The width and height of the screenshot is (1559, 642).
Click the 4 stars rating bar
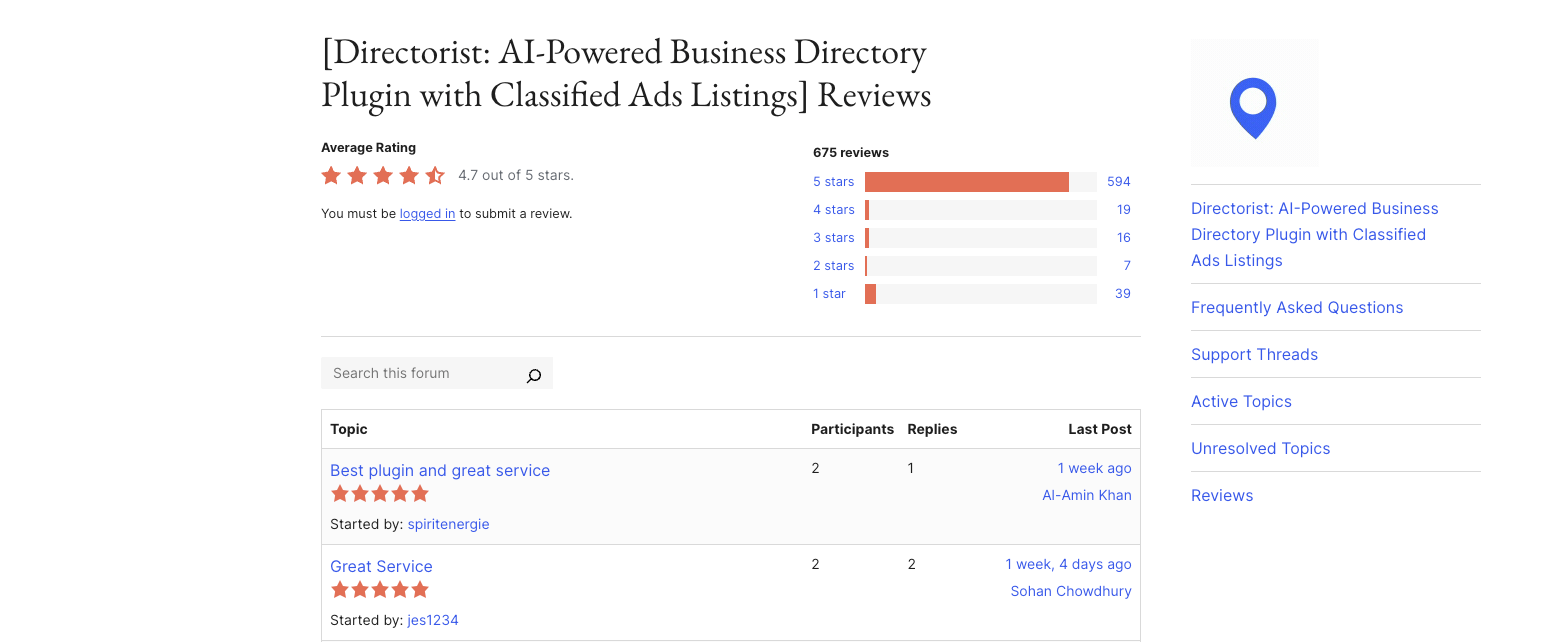pos(981,210)
